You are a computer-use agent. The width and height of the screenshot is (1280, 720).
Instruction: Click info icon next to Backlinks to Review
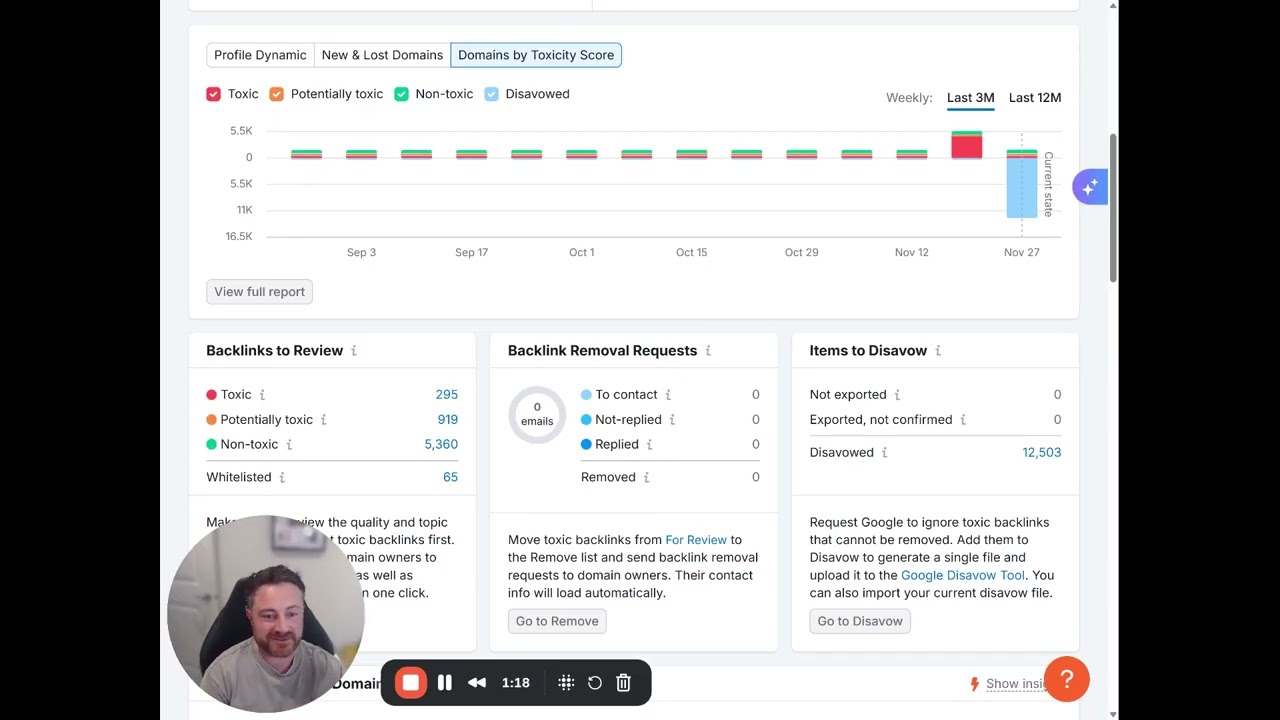tap(354, 351)
